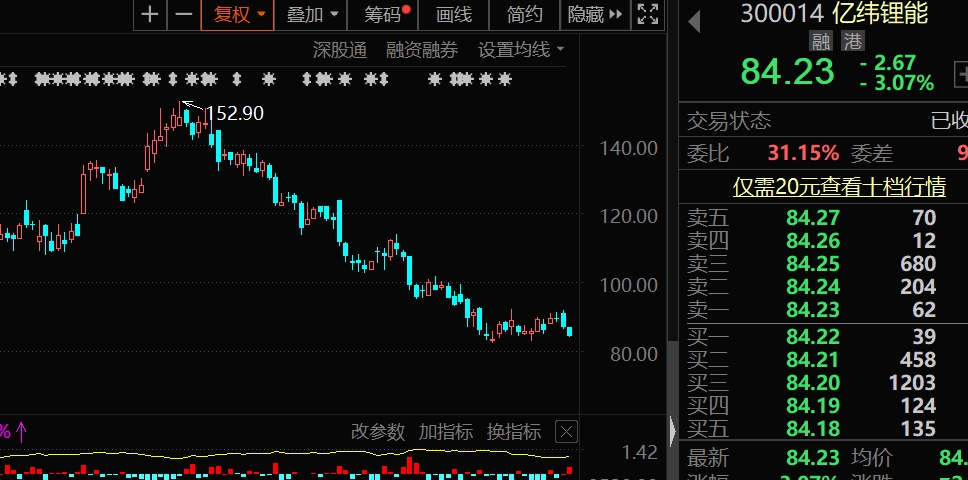Viewport: 968px width, 480px height.
Task: Click 卖三 volume 680
Action: (x=918, y=264)
